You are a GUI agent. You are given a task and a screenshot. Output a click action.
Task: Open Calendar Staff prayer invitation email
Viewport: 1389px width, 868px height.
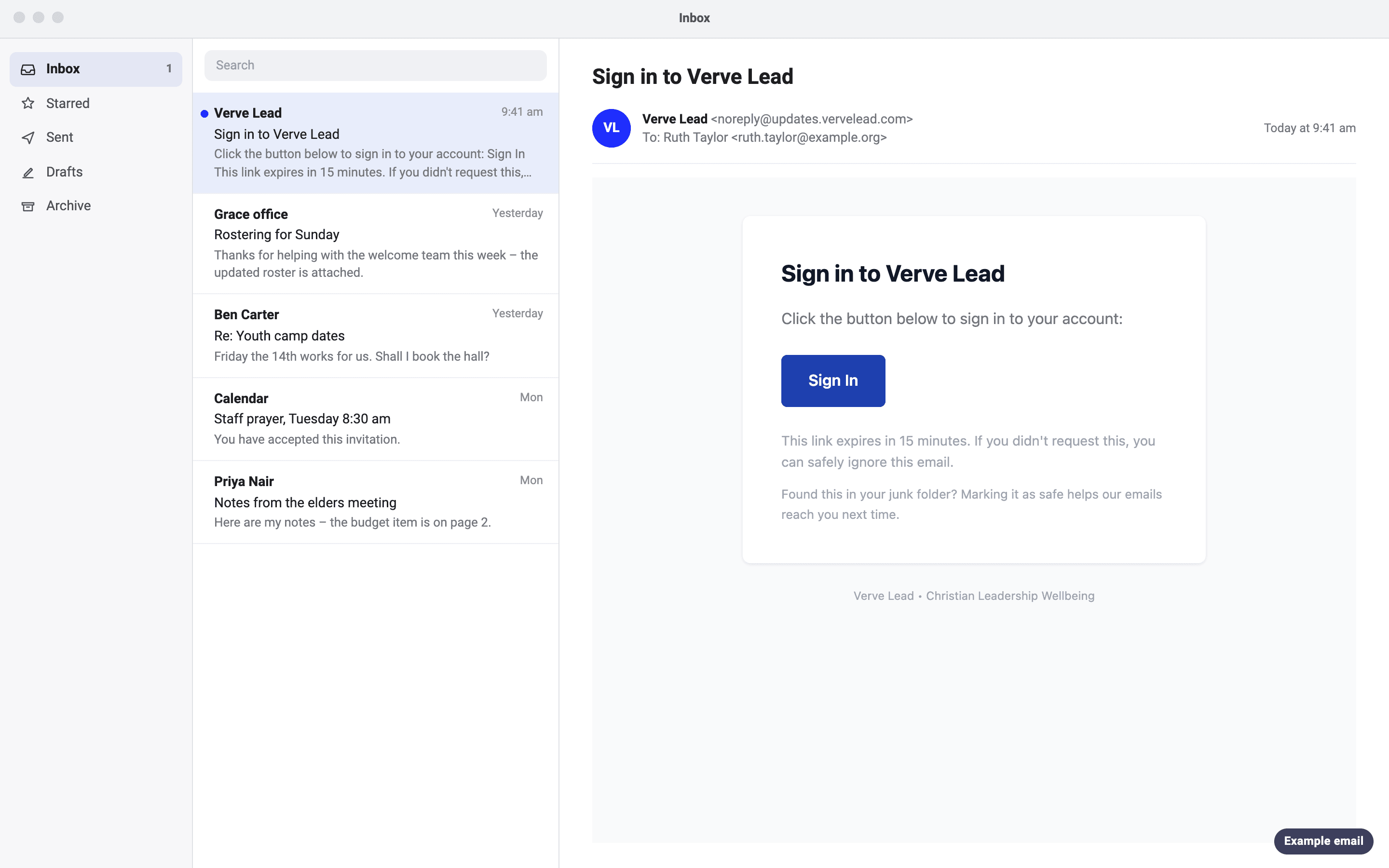[x=375, y=419]
